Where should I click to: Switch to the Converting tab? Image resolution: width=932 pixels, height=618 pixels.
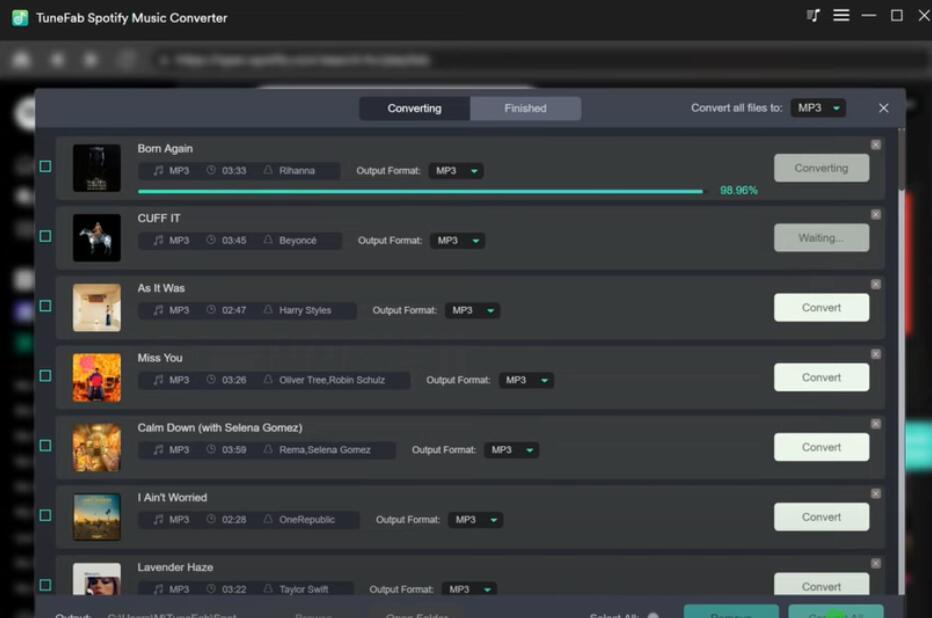point(415,109)
